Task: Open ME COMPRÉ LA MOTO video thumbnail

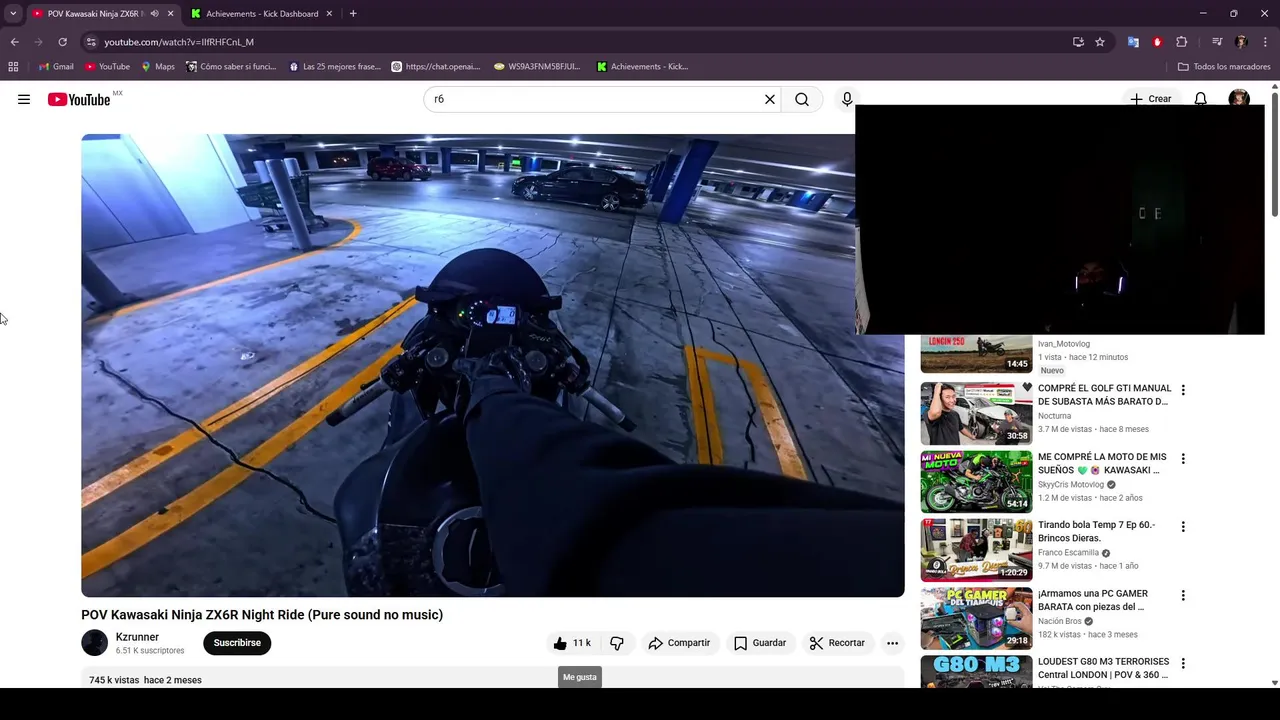Action: (x=976, y=481)
